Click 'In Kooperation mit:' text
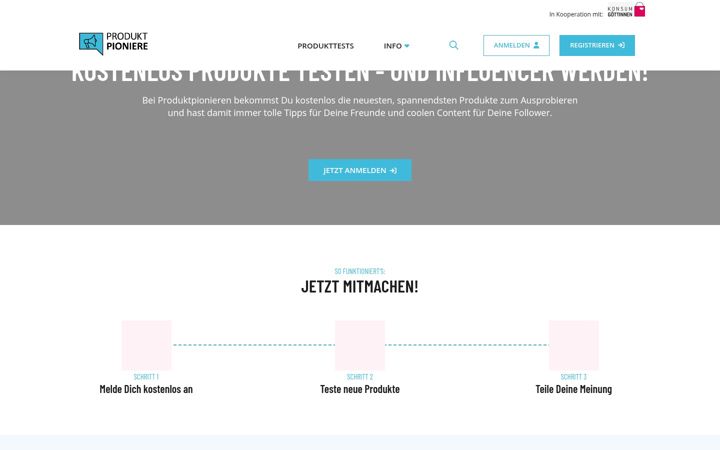The image size is (720, 450). click(x=576, y=14)
